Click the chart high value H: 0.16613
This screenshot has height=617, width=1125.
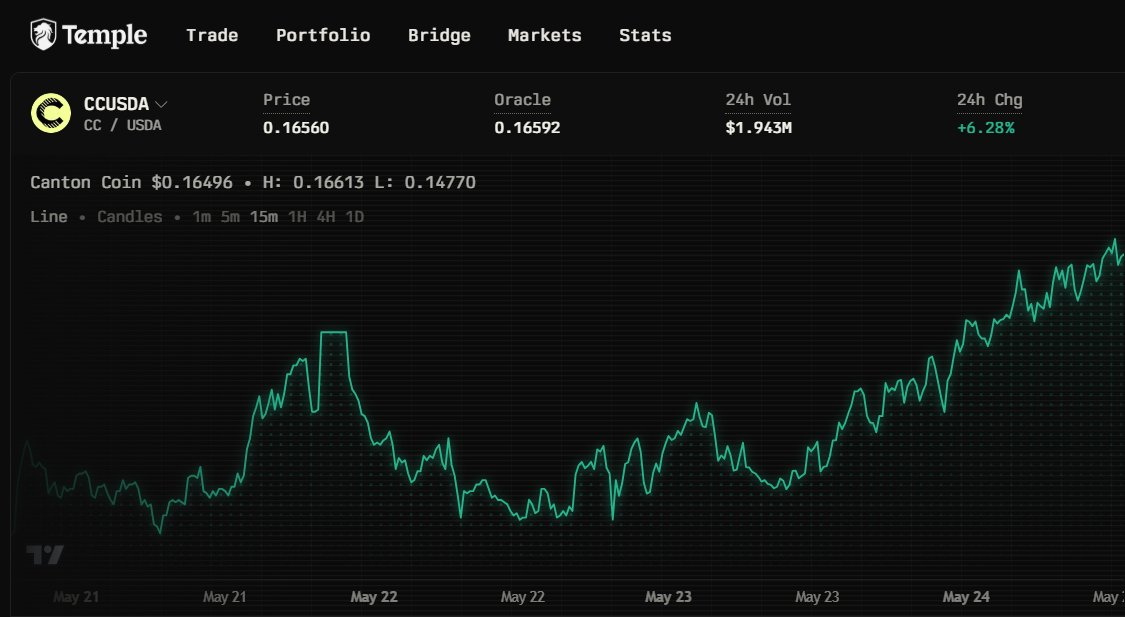click(313, 182)
